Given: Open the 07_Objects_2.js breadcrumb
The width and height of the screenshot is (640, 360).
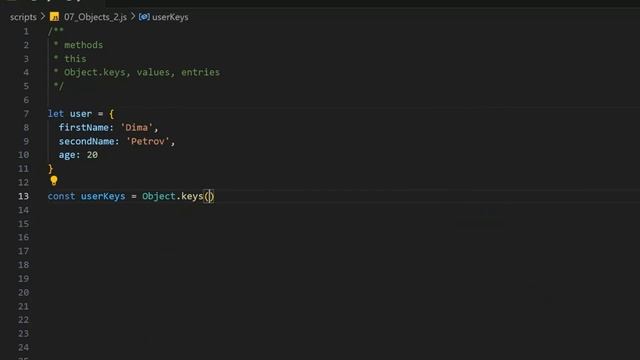Looking at the screenshot, I should [x=95, y=17].
